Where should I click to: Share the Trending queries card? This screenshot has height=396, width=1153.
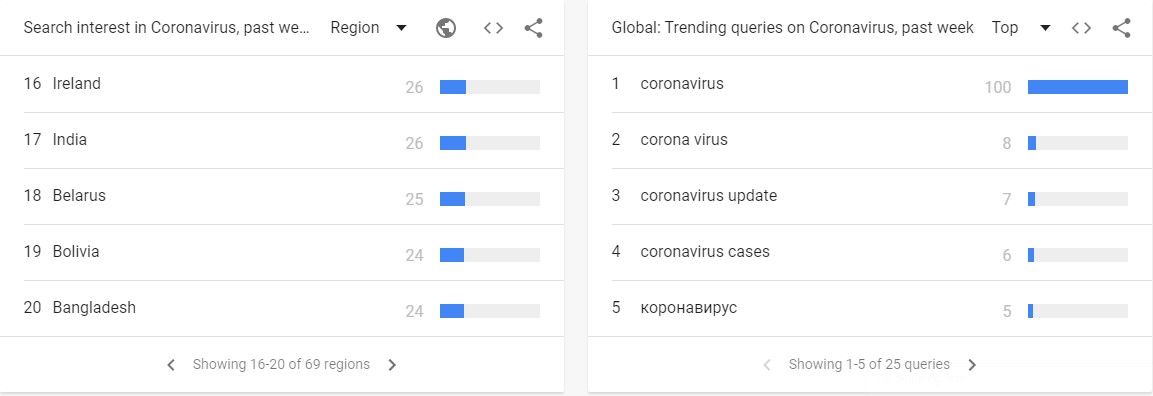1121,28
